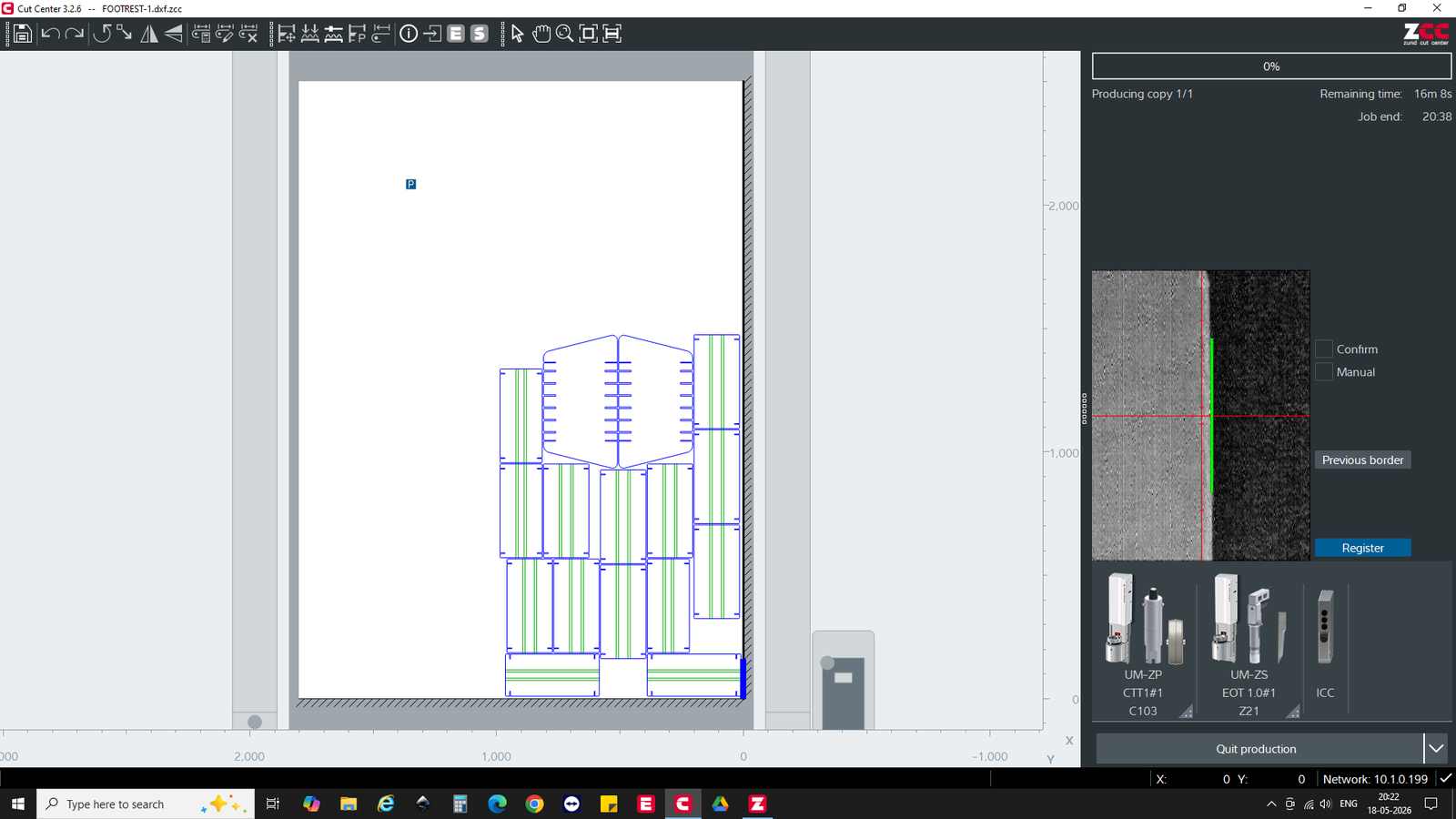Select the UM-ZS EOT 1.0#1 tool module
The height and width of the screenshot is (819, 1456).
1249,644
